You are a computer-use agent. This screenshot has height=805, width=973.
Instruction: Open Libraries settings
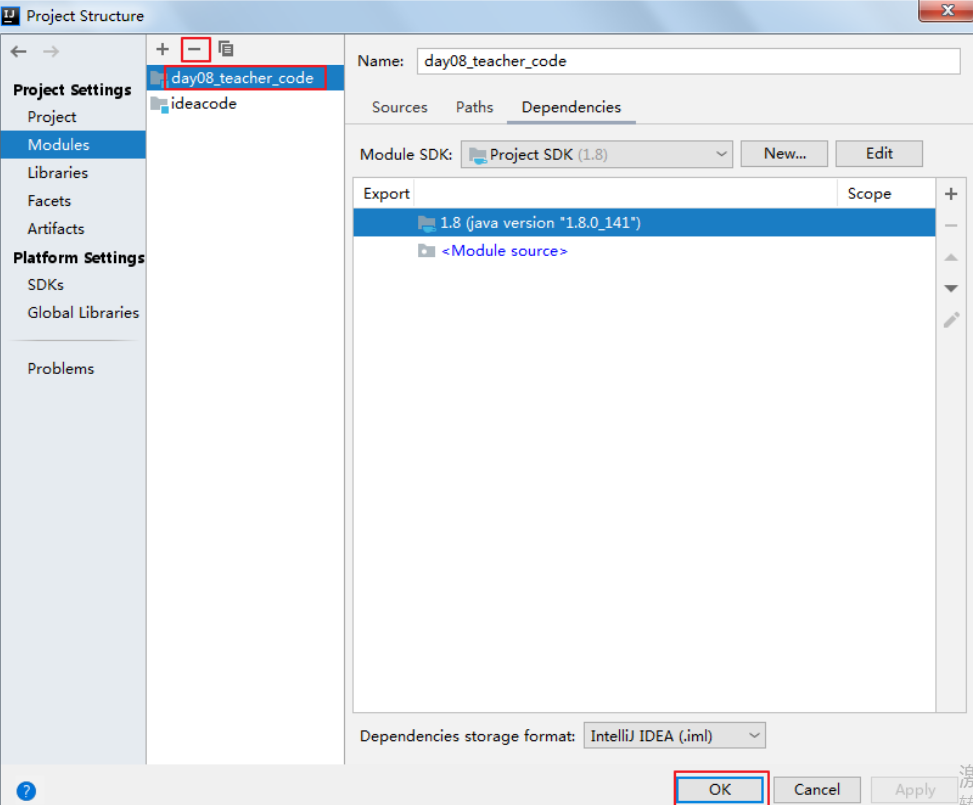pos(58,173)
